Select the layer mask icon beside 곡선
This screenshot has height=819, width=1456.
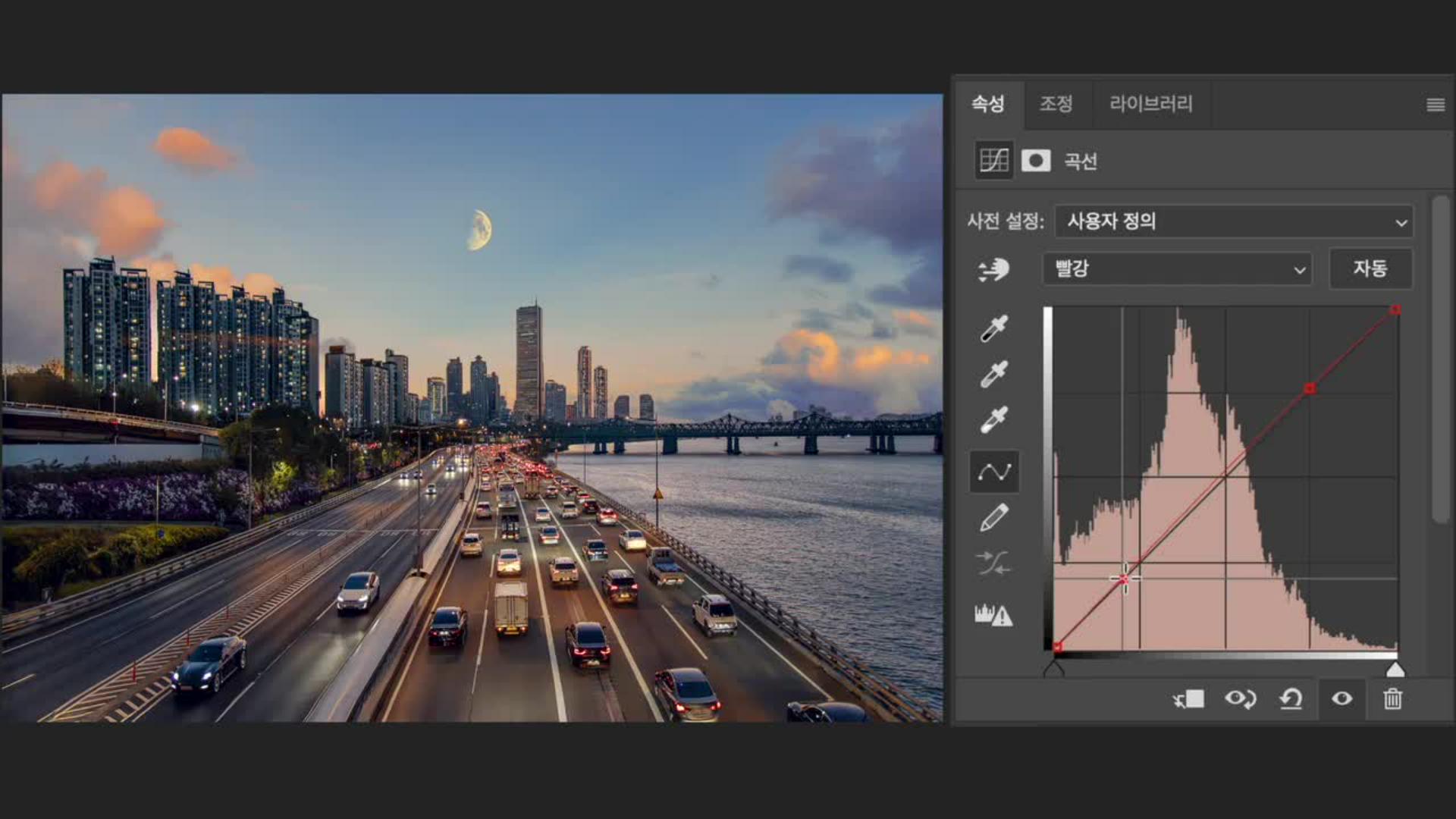pos(1036,161)
